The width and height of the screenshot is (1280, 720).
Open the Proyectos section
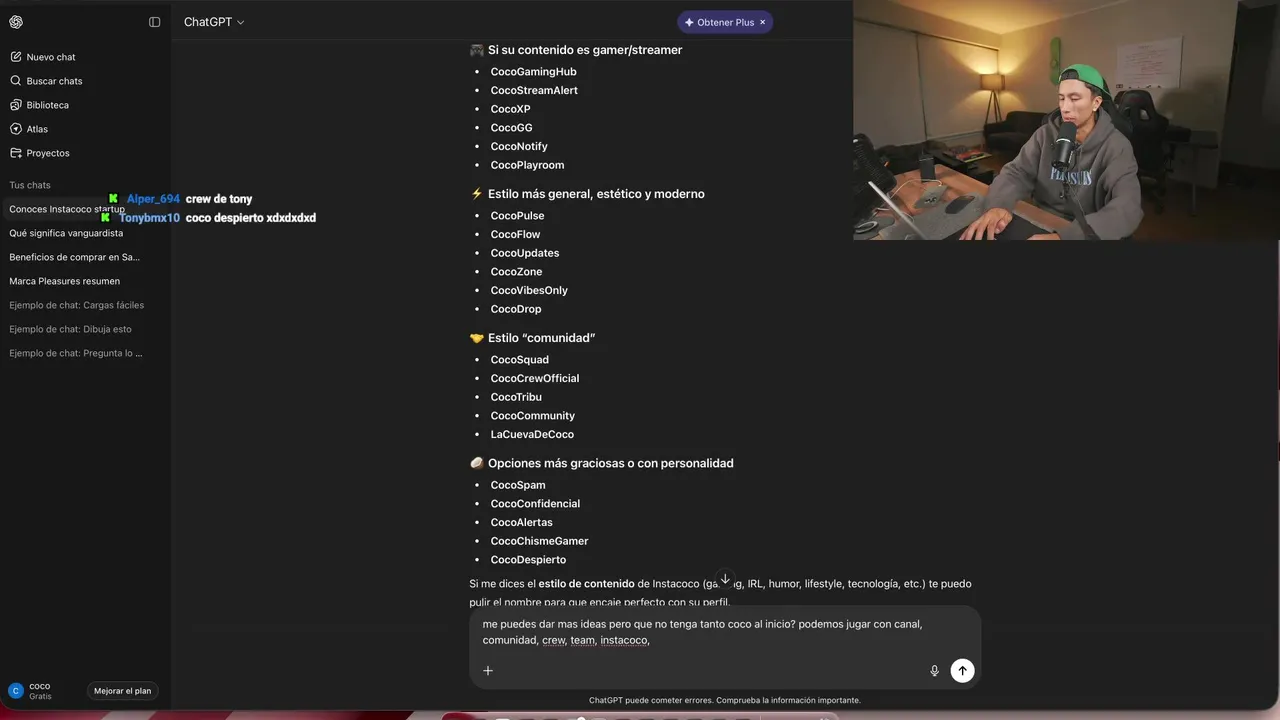48,153
